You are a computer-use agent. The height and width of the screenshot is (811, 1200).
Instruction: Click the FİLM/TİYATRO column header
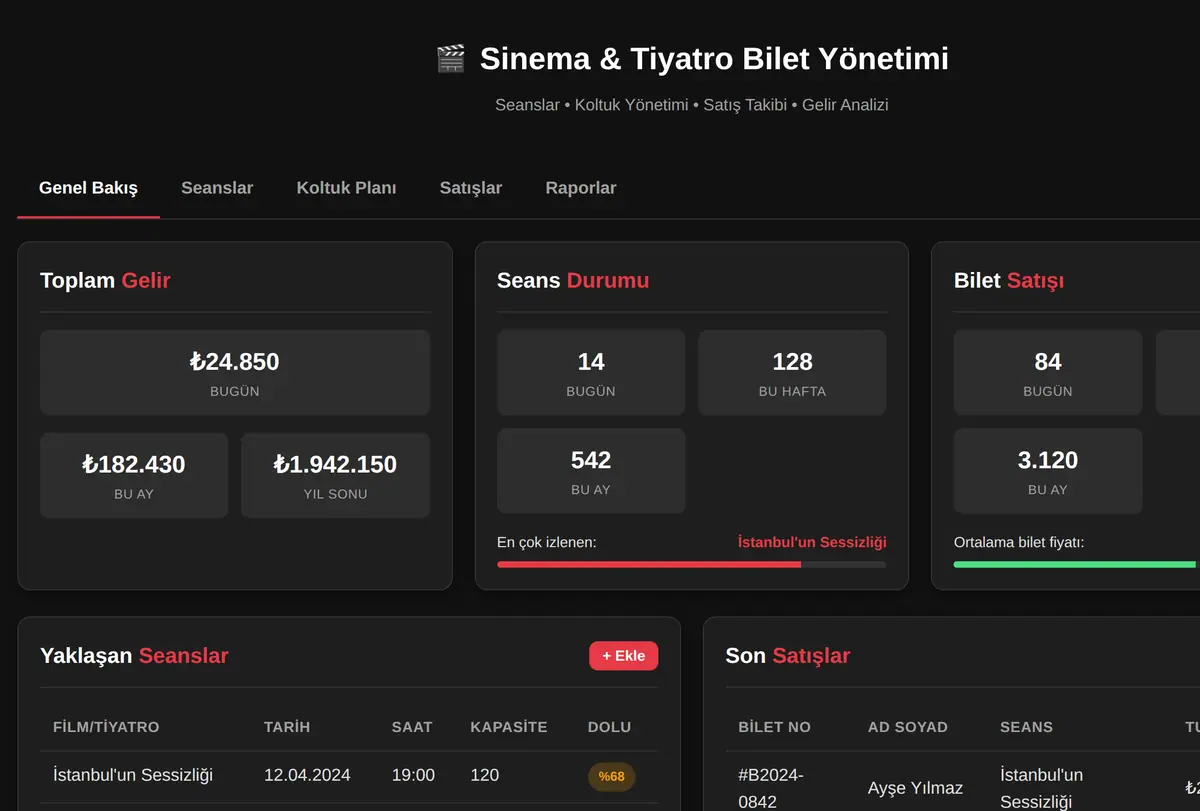106,727
